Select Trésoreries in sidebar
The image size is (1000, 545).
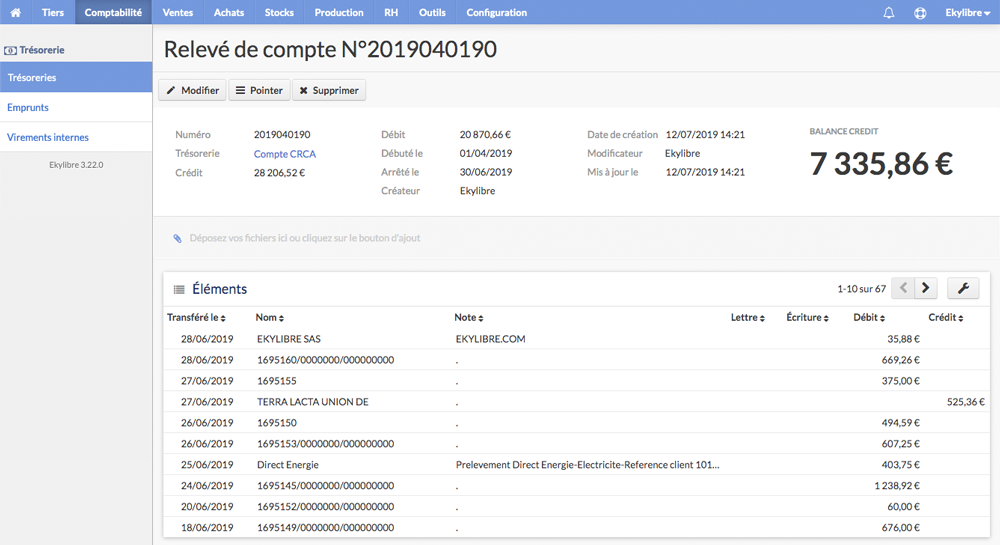[76, 77]
